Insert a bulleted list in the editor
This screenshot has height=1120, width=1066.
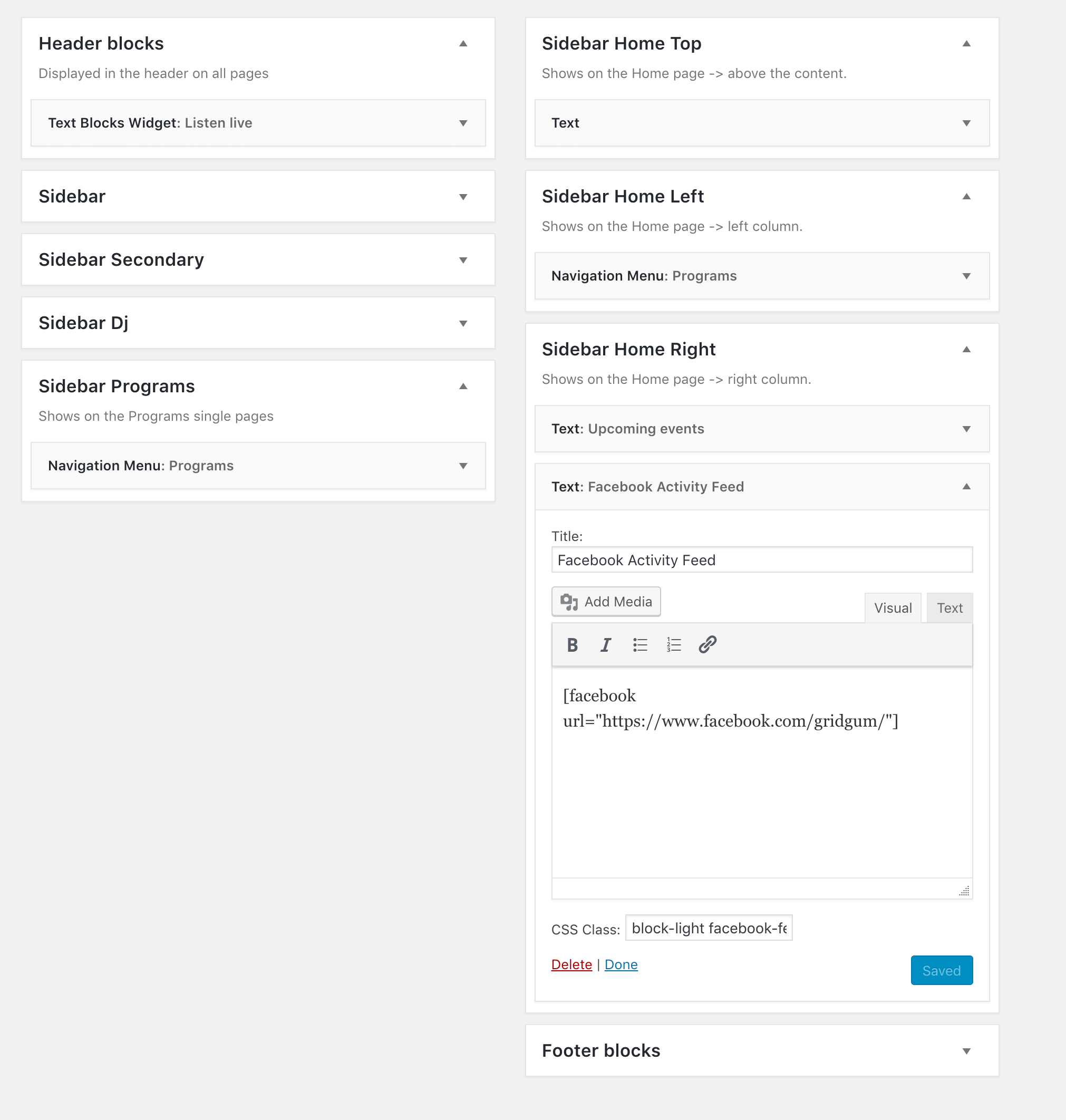pos(639,644)
